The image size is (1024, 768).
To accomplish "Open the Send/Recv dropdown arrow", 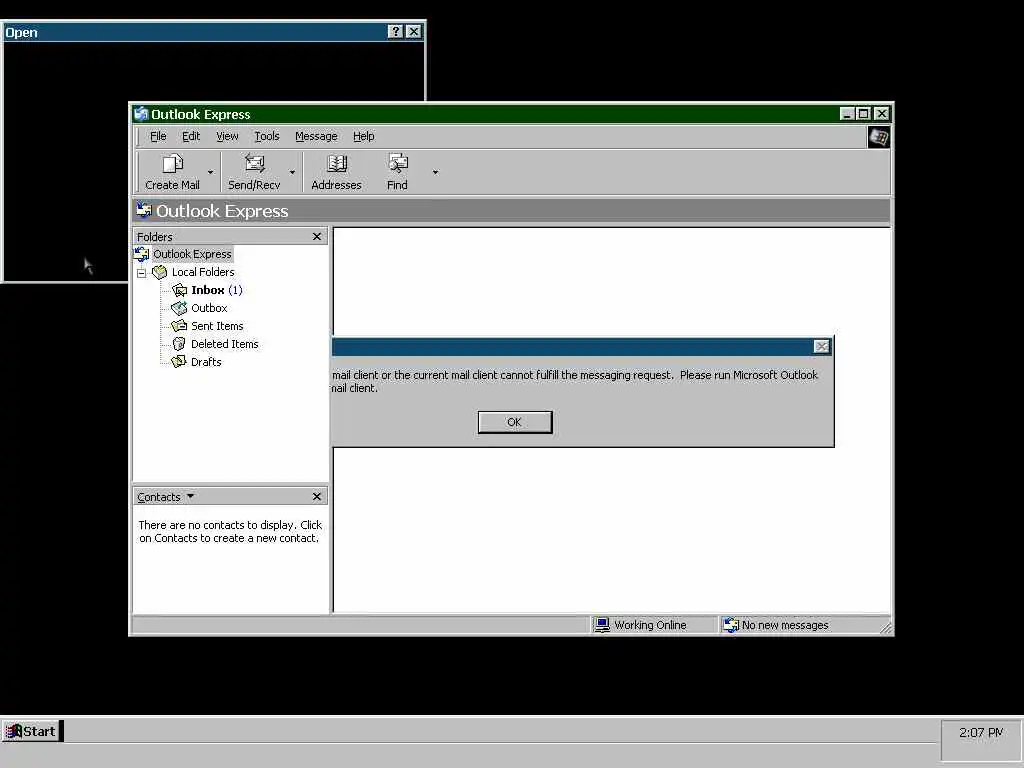I will 292,172.
